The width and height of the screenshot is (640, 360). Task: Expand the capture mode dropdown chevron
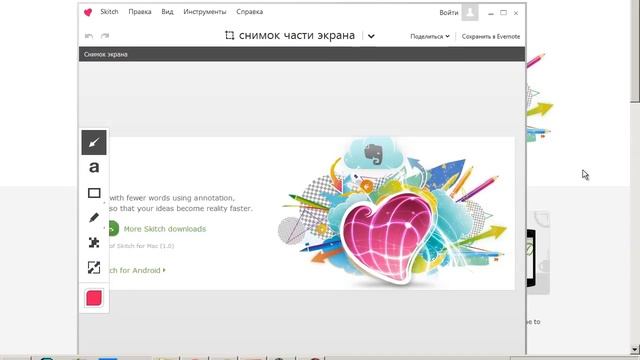click(371, 36)
